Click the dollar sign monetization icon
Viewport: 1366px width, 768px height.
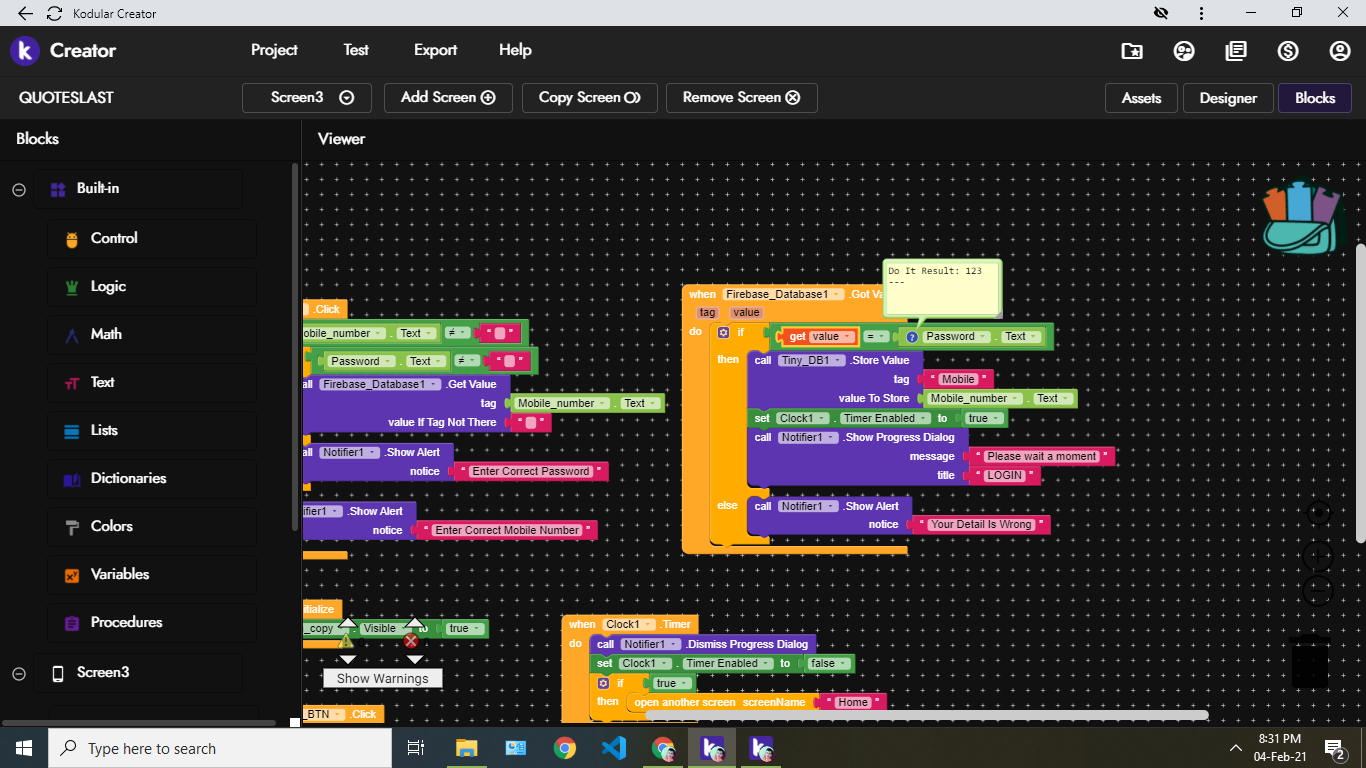pyautogui.click(x=1288, y=51)
